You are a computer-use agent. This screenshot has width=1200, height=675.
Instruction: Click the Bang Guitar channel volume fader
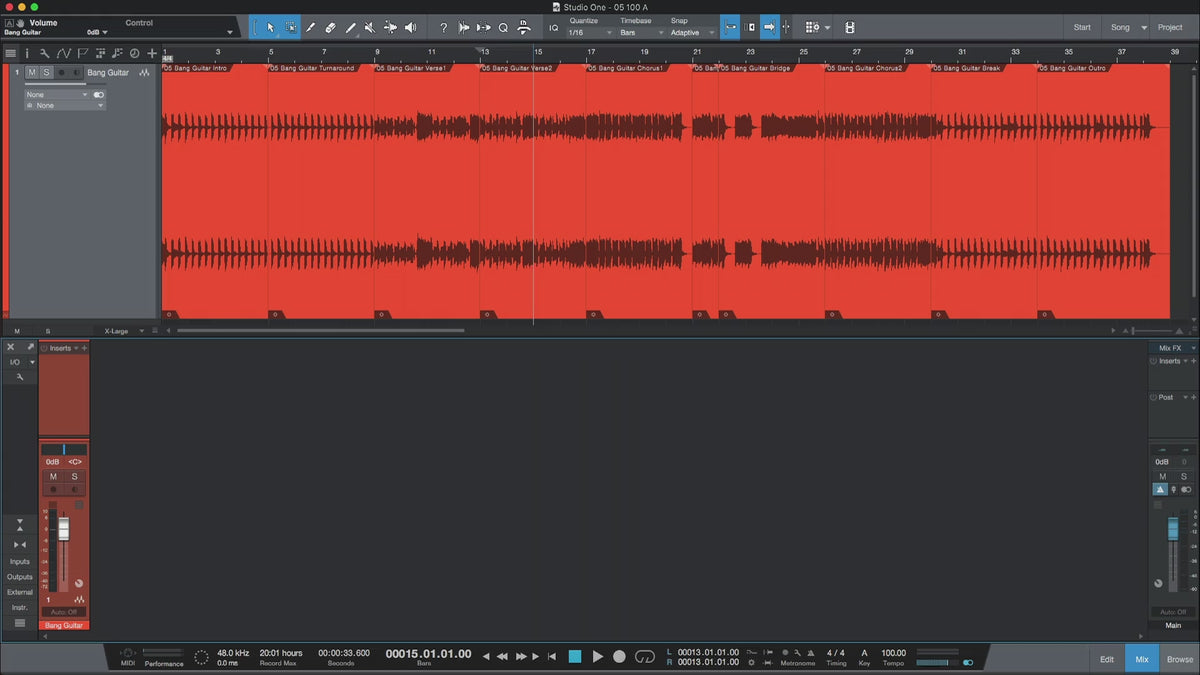64,529
